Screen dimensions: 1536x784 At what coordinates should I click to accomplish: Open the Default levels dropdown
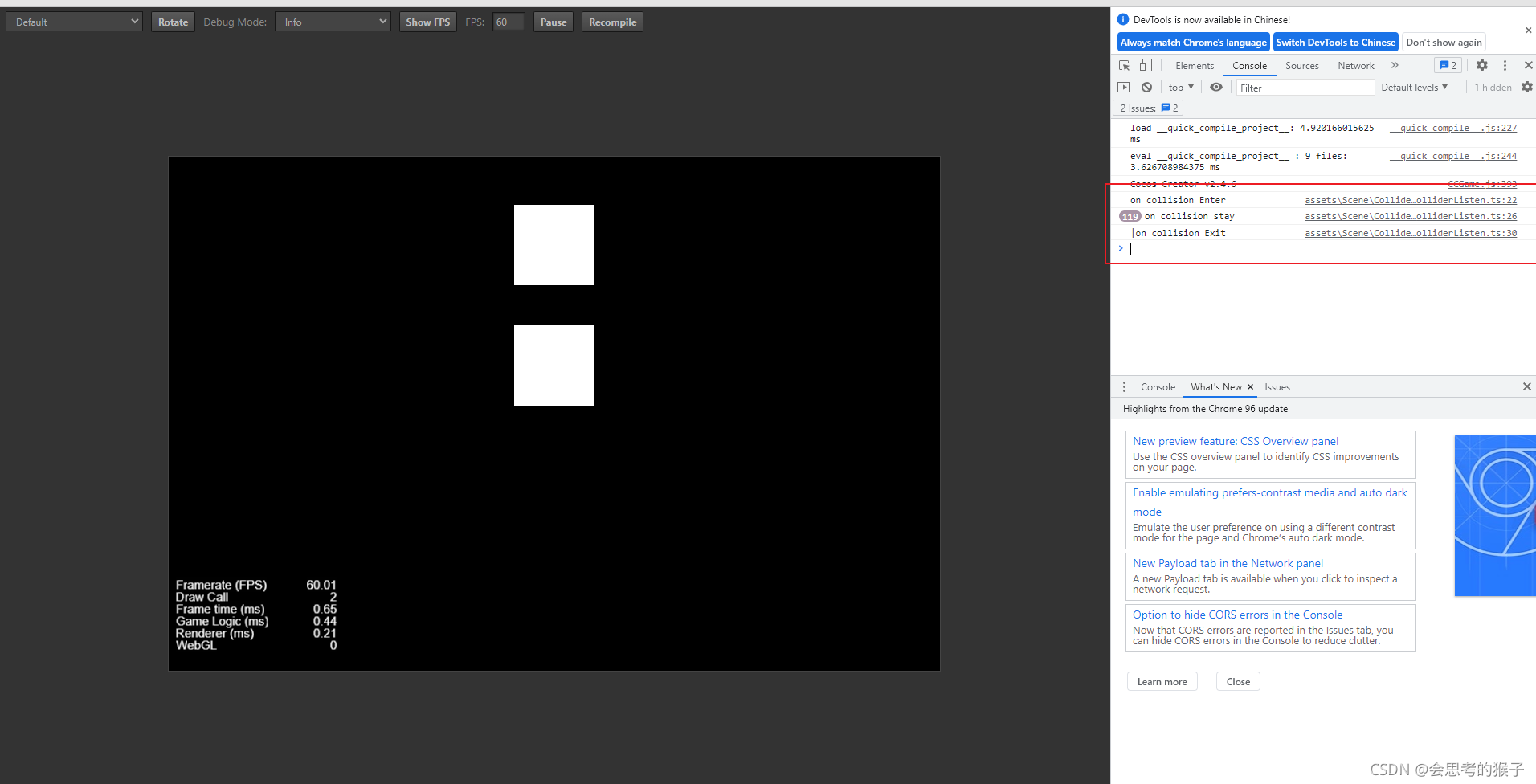[x=1413, y=87]
